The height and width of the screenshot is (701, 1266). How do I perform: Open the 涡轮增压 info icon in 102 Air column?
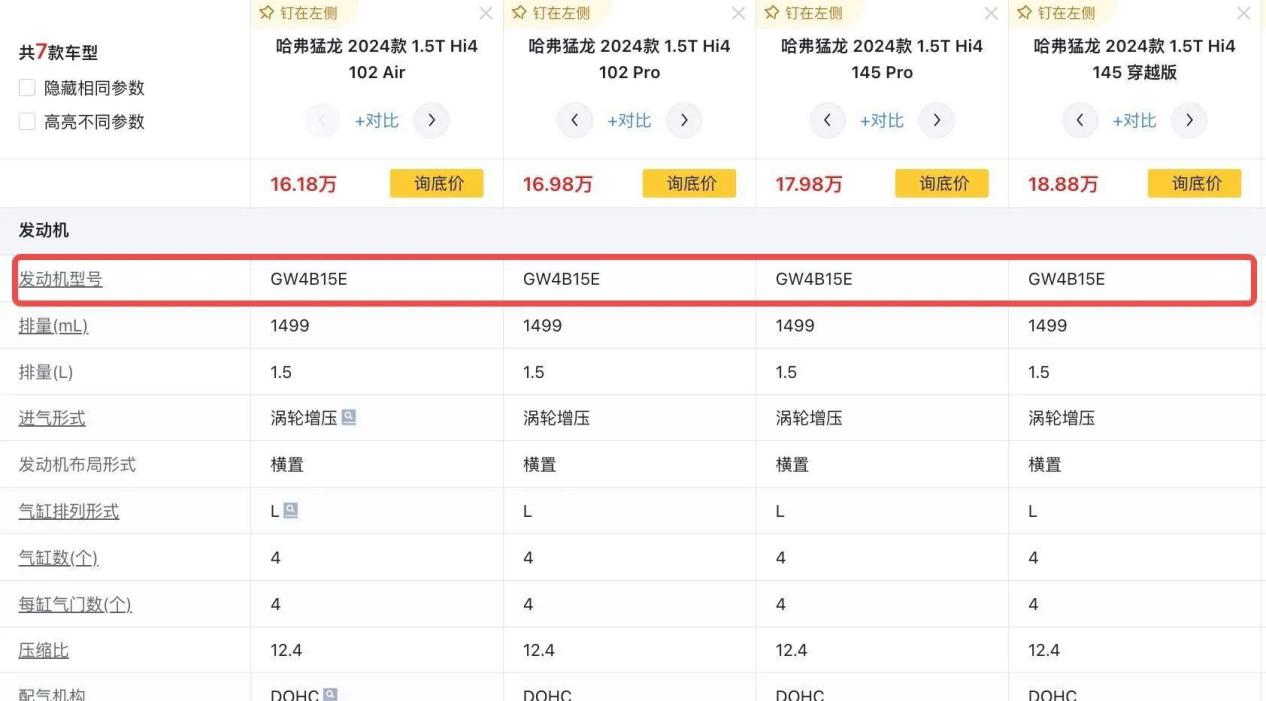coord(348,417)
